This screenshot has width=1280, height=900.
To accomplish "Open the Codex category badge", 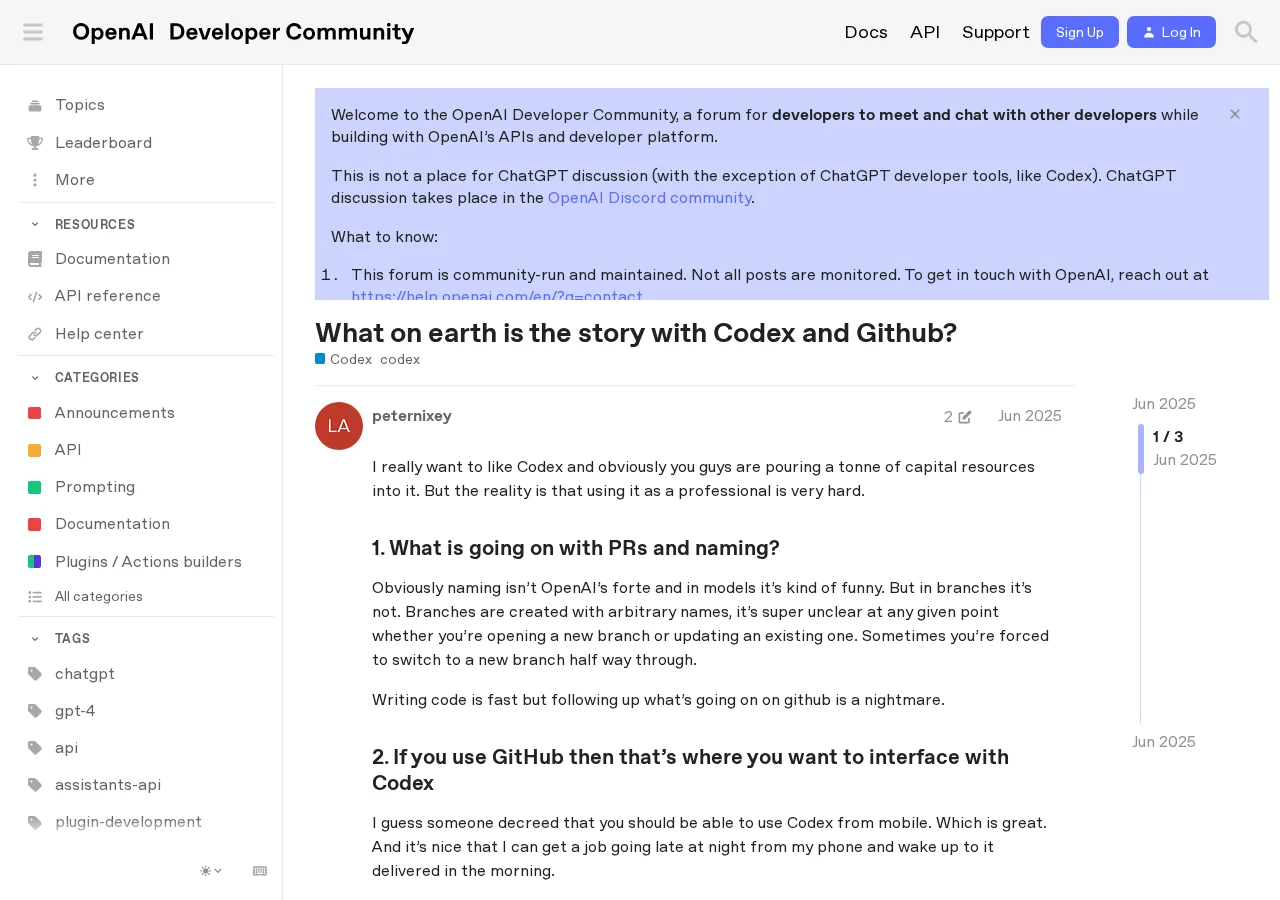I will click(344, 360).
